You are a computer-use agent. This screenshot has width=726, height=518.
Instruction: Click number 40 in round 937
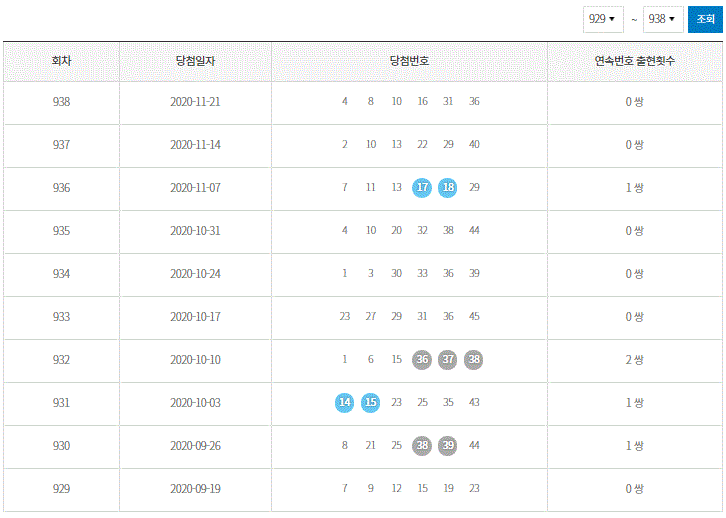[474, 144]
